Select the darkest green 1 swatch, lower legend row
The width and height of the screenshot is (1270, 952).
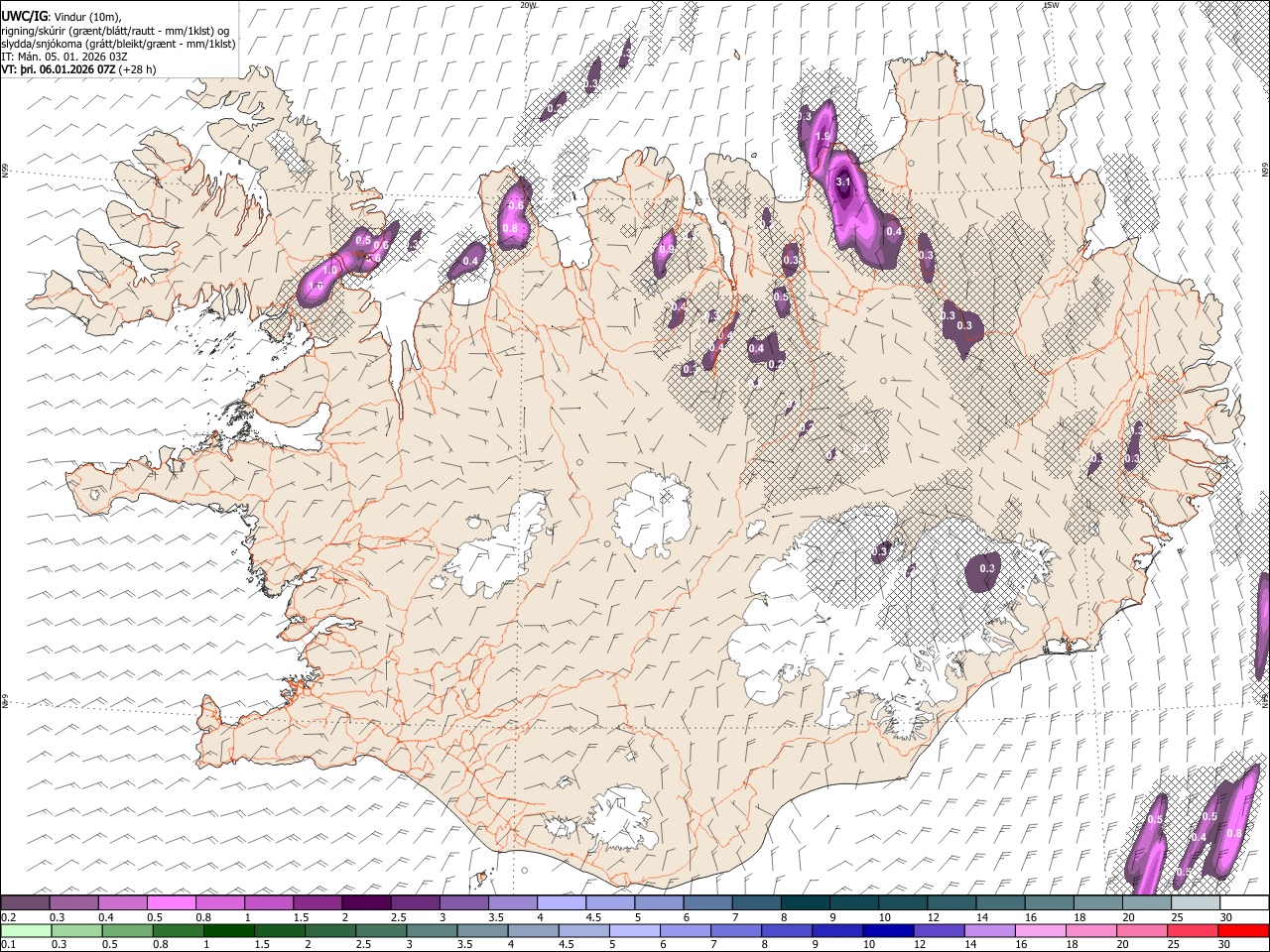229,930
